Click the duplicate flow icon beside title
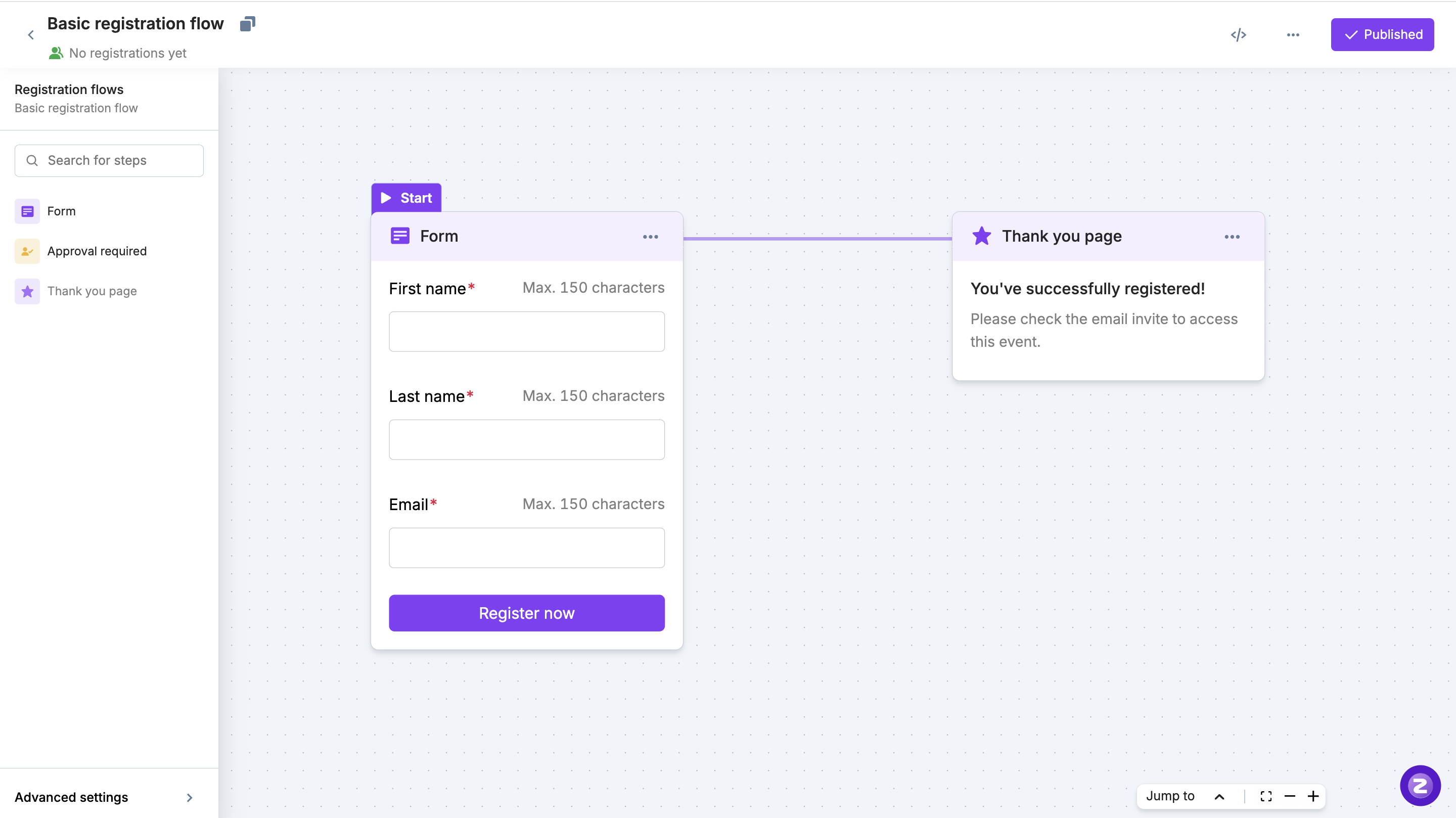 coord(248,24)
